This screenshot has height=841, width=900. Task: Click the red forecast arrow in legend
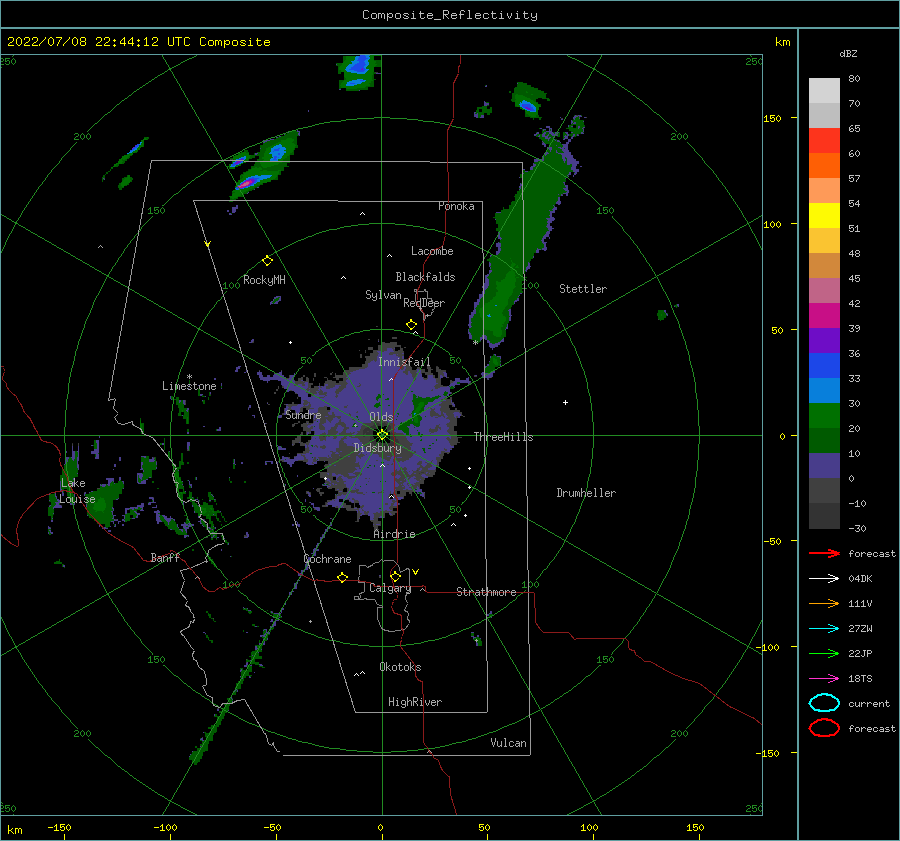(824, 553)
